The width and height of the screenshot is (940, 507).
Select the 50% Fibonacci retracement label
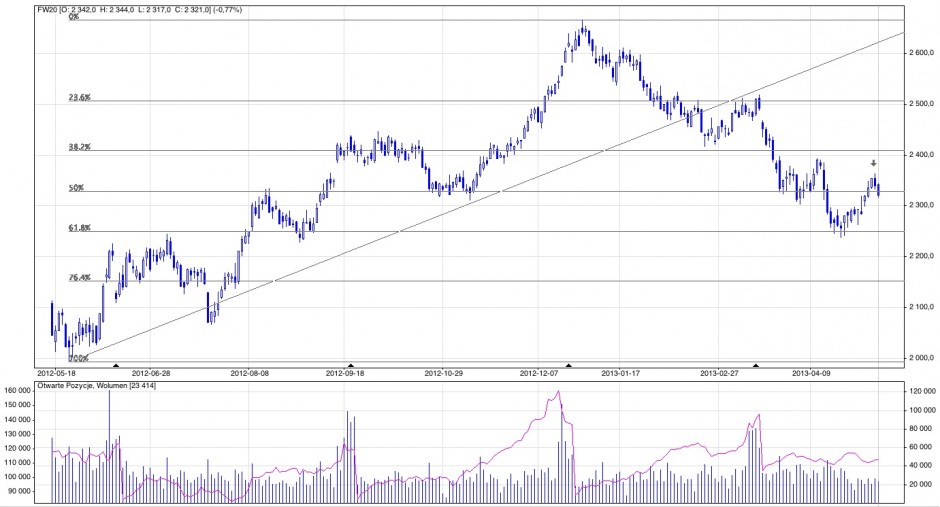coord(75,188)
